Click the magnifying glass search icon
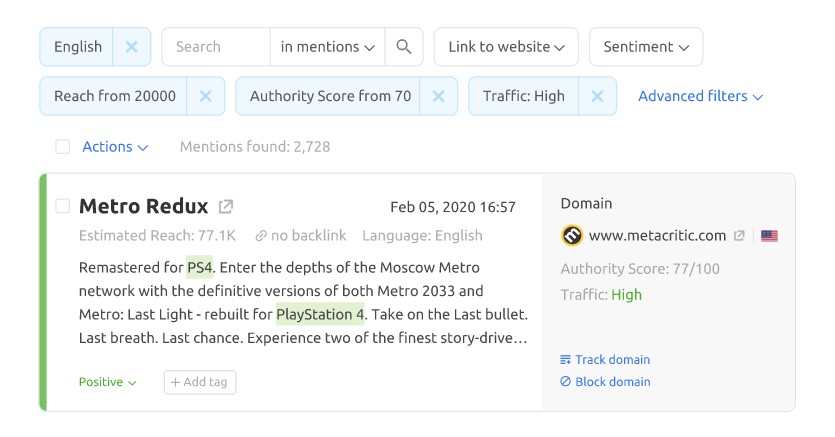Screen dimensions: 835x437 pos(404,47)
